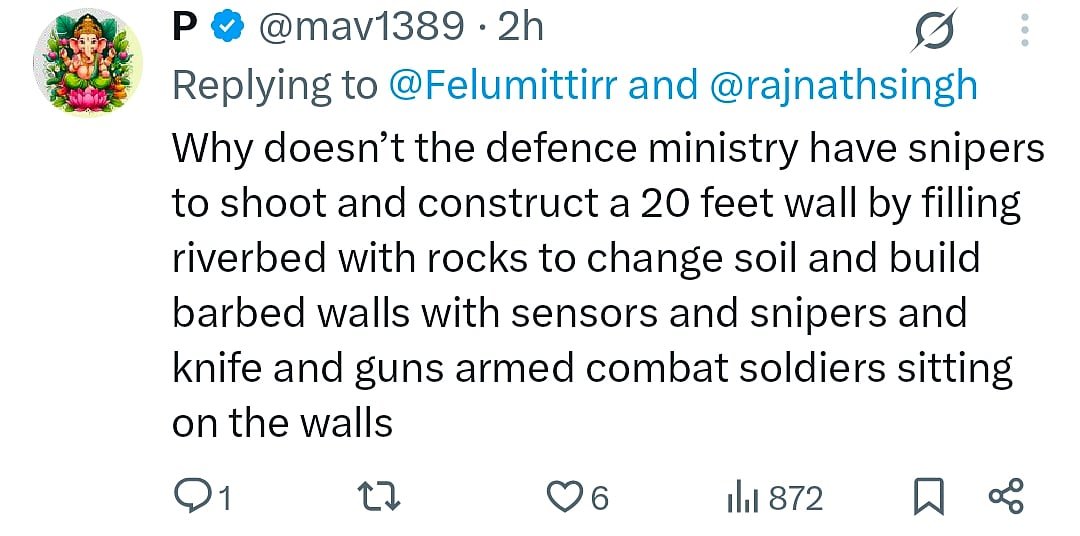Bookmark this tweet
Image resolution: width=1080 pixels, height=536 pixels.
click(x=929, y=497)
